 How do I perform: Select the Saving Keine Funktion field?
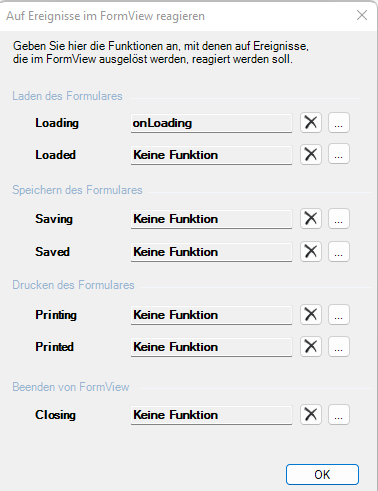pos(211,219)
